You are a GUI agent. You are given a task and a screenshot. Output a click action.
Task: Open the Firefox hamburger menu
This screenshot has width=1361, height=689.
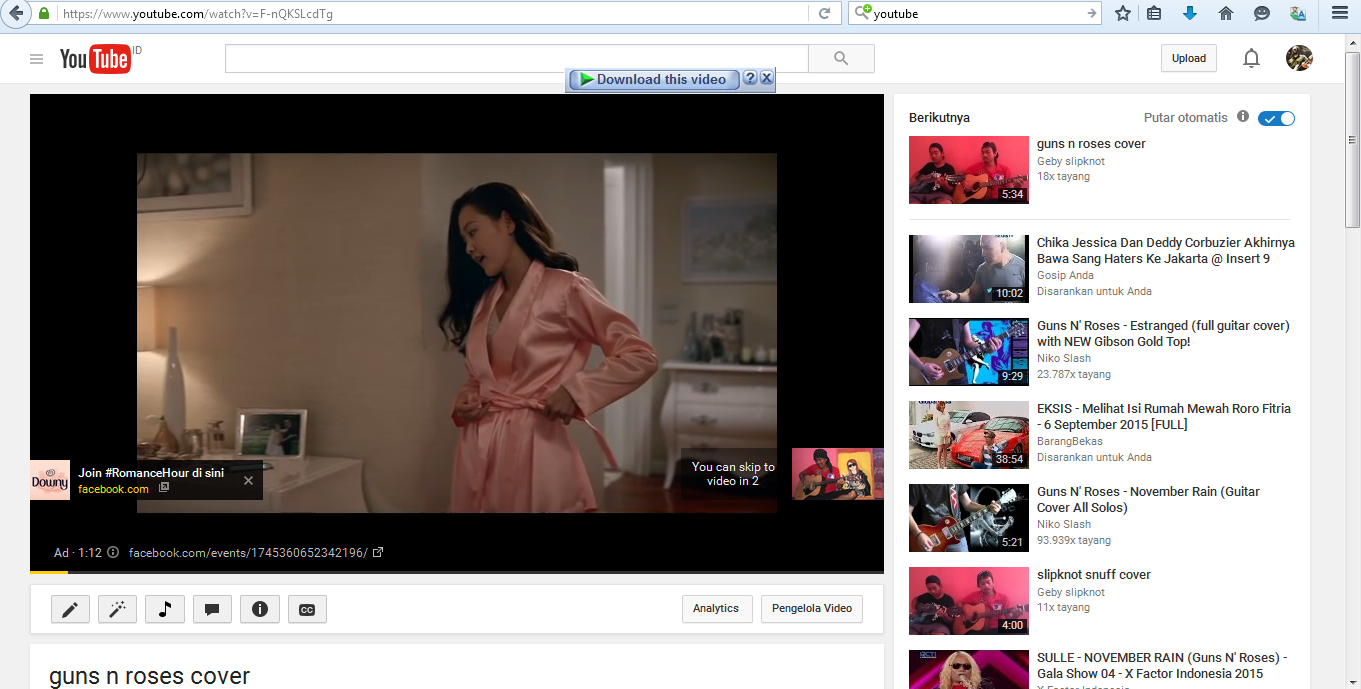click(1339, 13)
